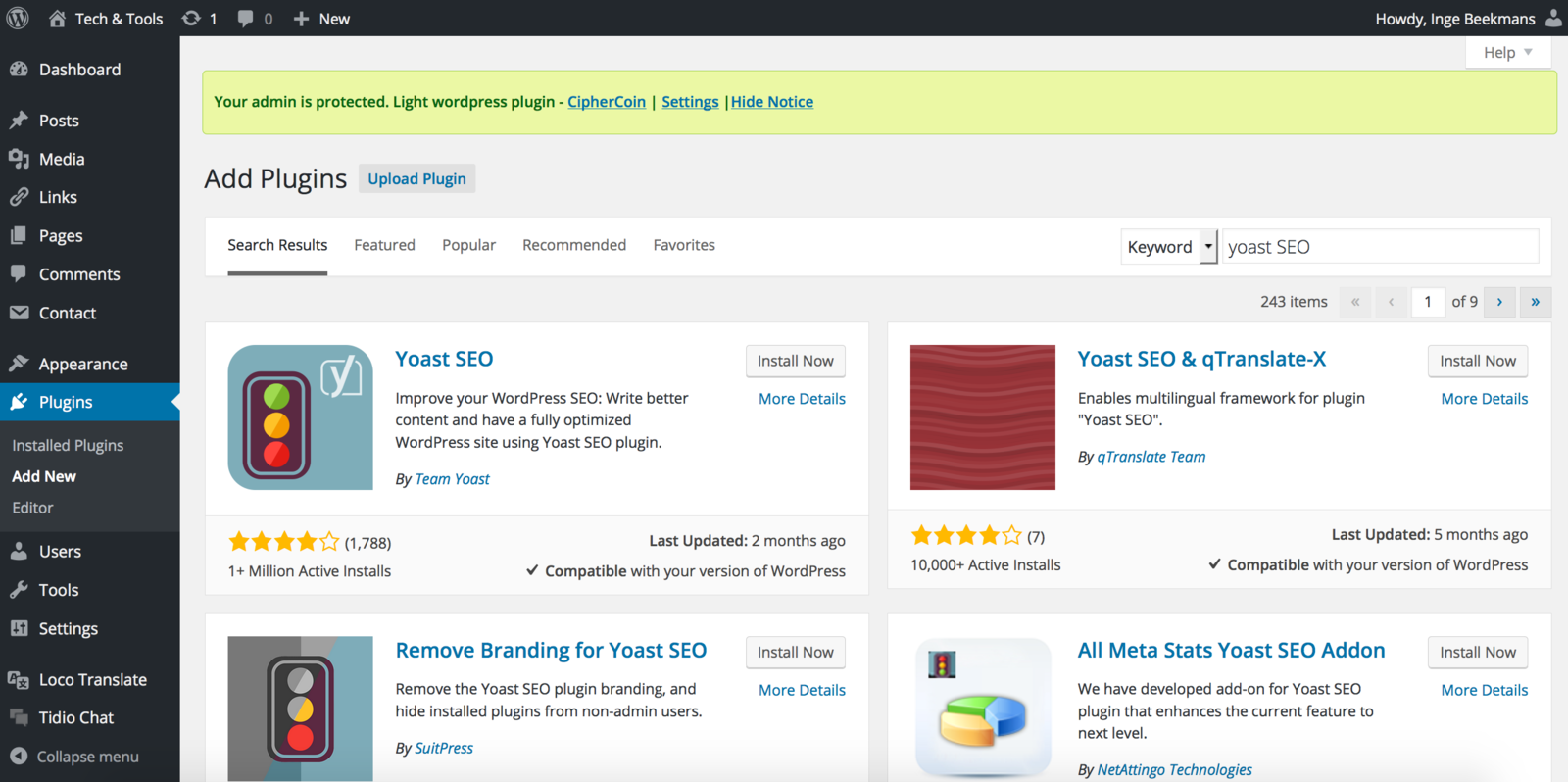Open the Keyword search type dropdown

[1169, 247]
